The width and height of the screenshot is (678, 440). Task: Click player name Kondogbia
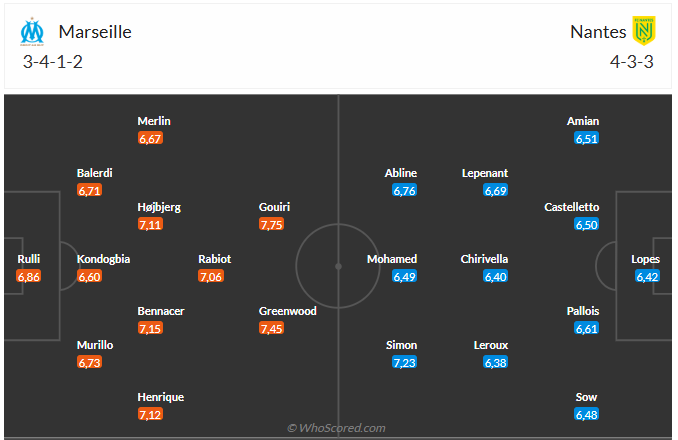[103, 259]
